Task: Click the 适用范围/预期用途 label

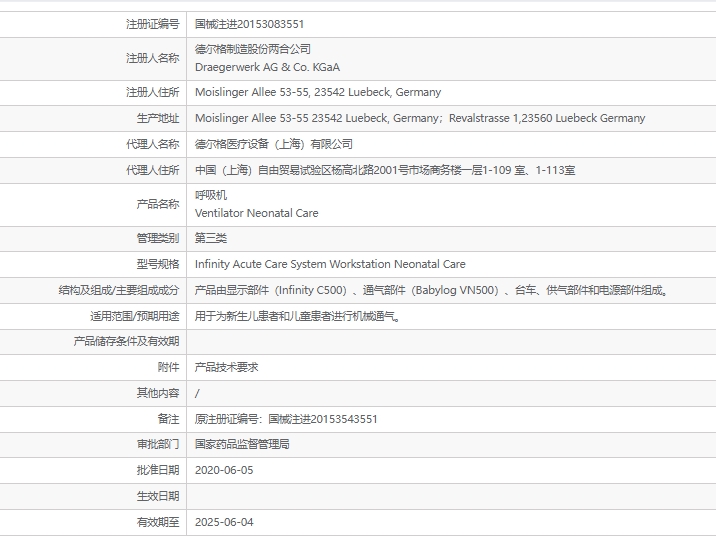Action: [x=135, y=316]
